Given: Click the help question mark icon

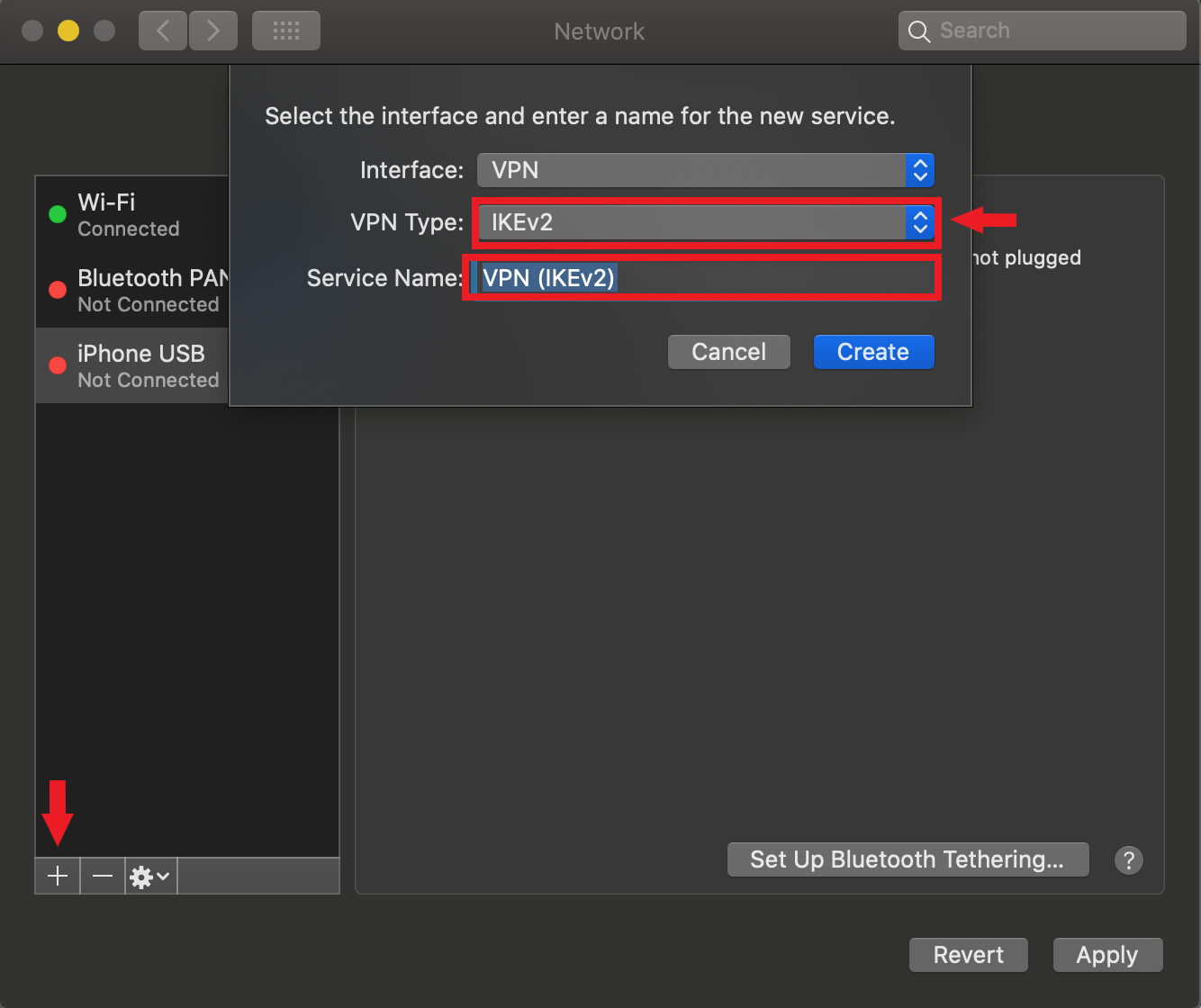Looking at the screenshot, I should [1129, 860].
